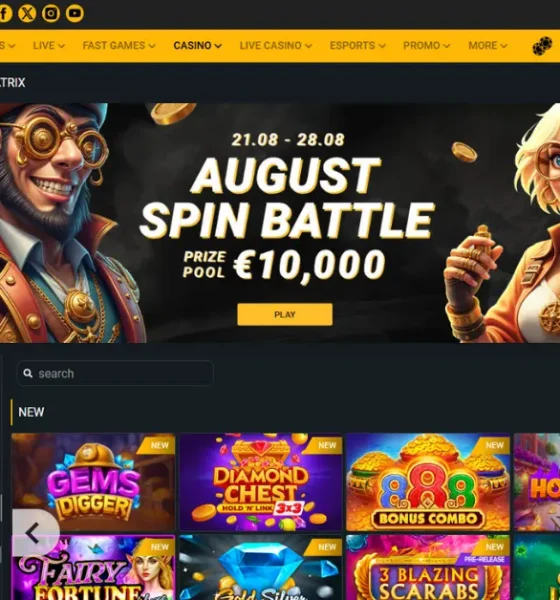This screenshot has height=600, width=560.
Task: Open the CASINO dropdown menu
Action: click(198, 46)
